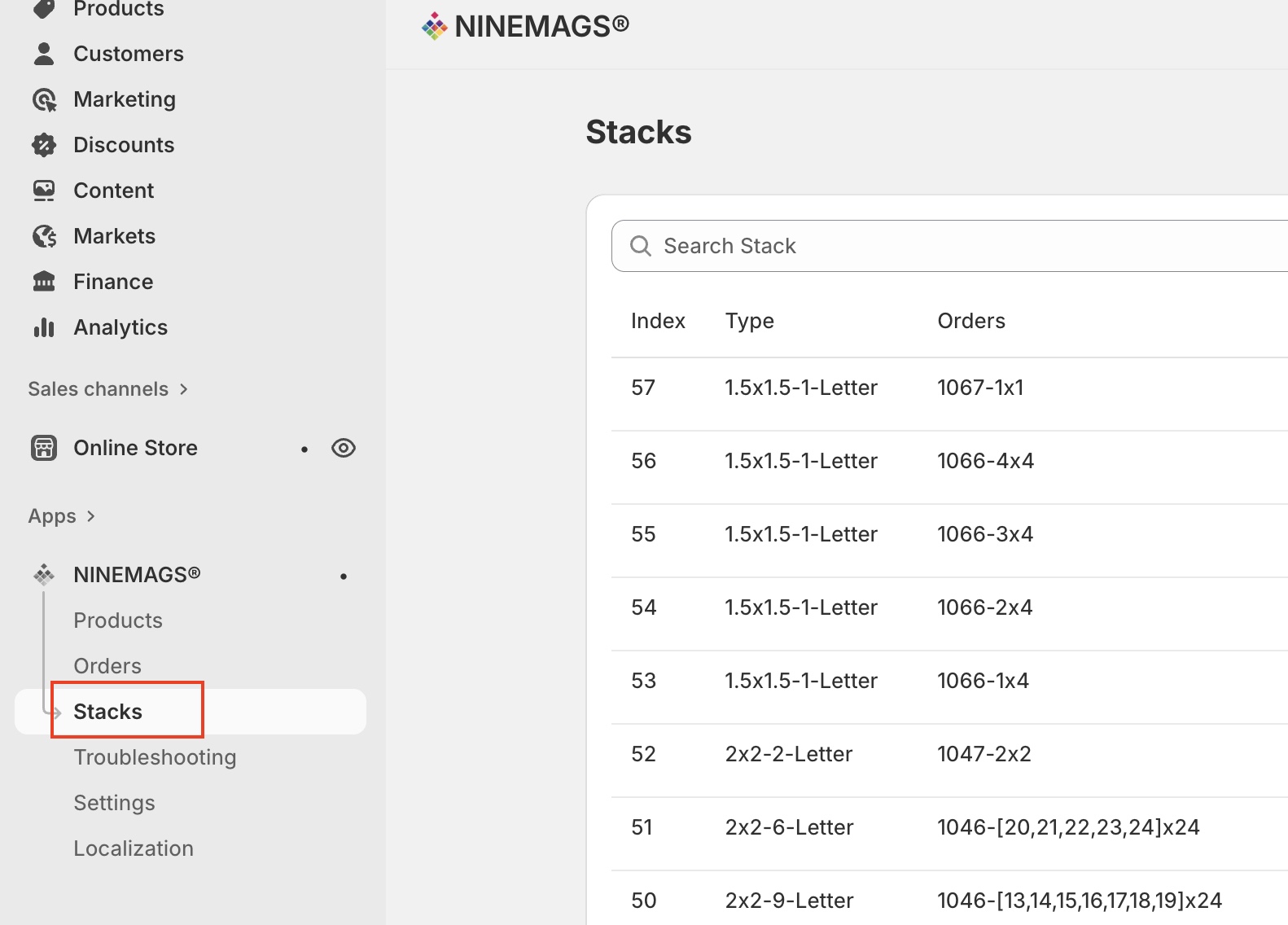The image size is (1288, 925).
Task: Click type 2x2-6-Letter in row 51
Action: [790, 827]
